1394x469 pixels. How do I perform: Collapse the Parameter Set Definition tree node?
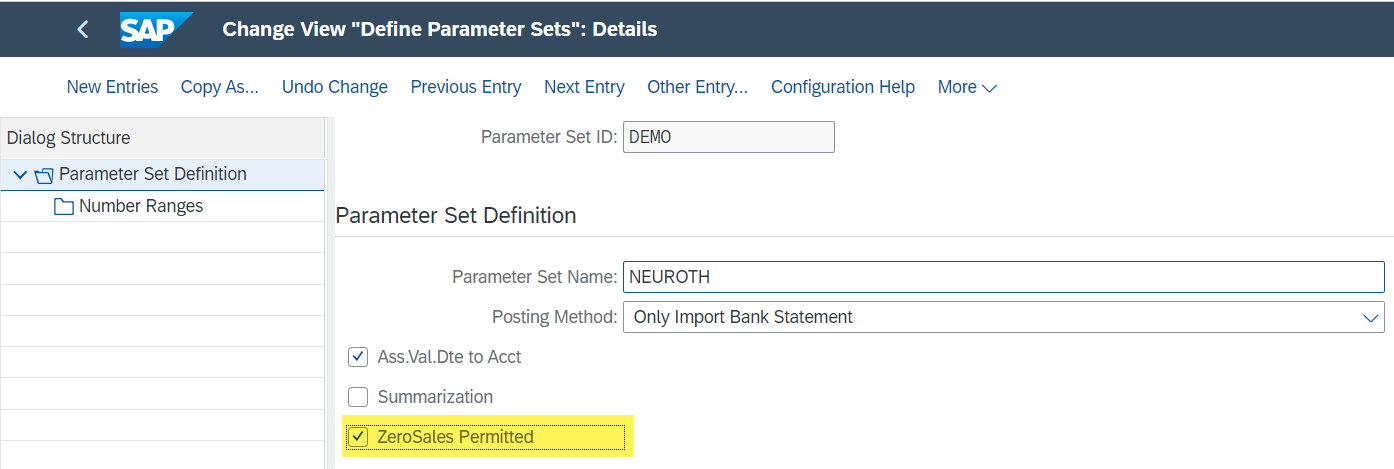click(20, 175)
